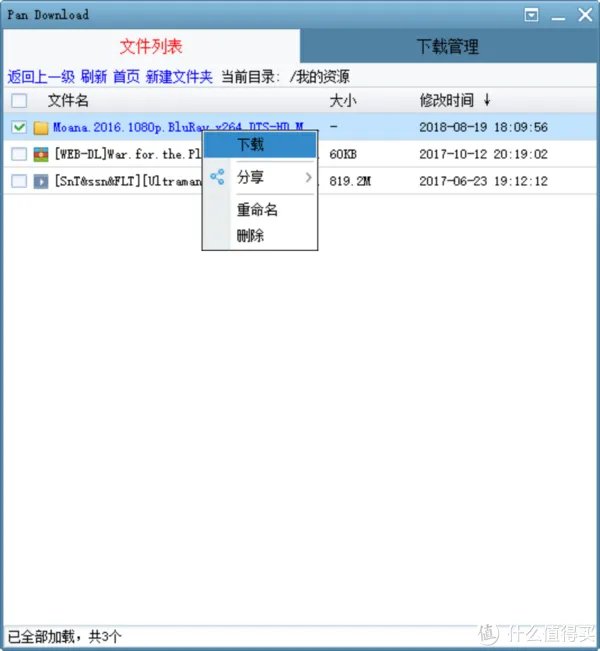Click the 首页 link
The height and width of the screenshot is (651, 600).
tap(127, 77)
